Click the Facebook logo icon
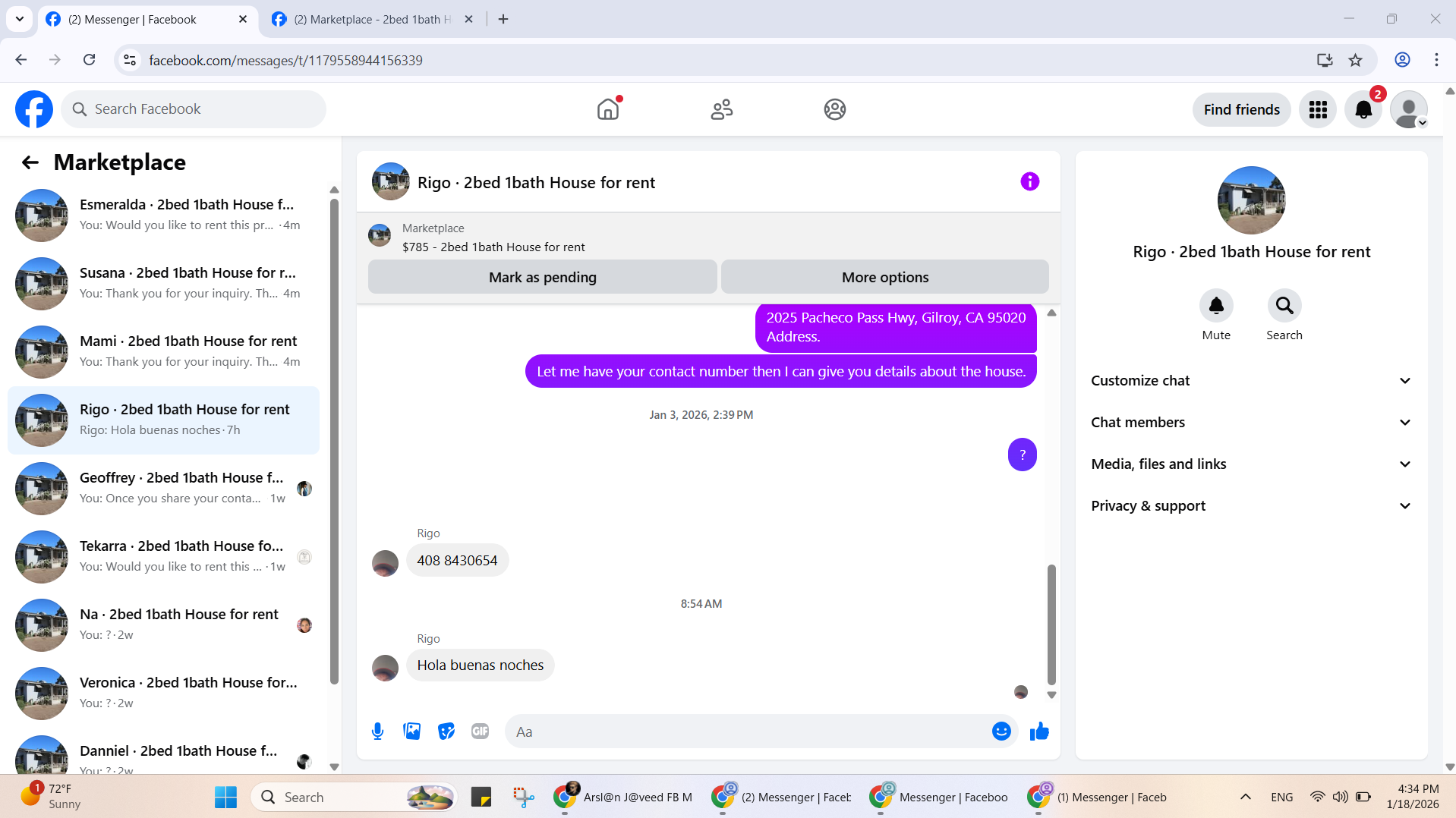The width and height of the screenshot is (1456, 818). (34, 109)
